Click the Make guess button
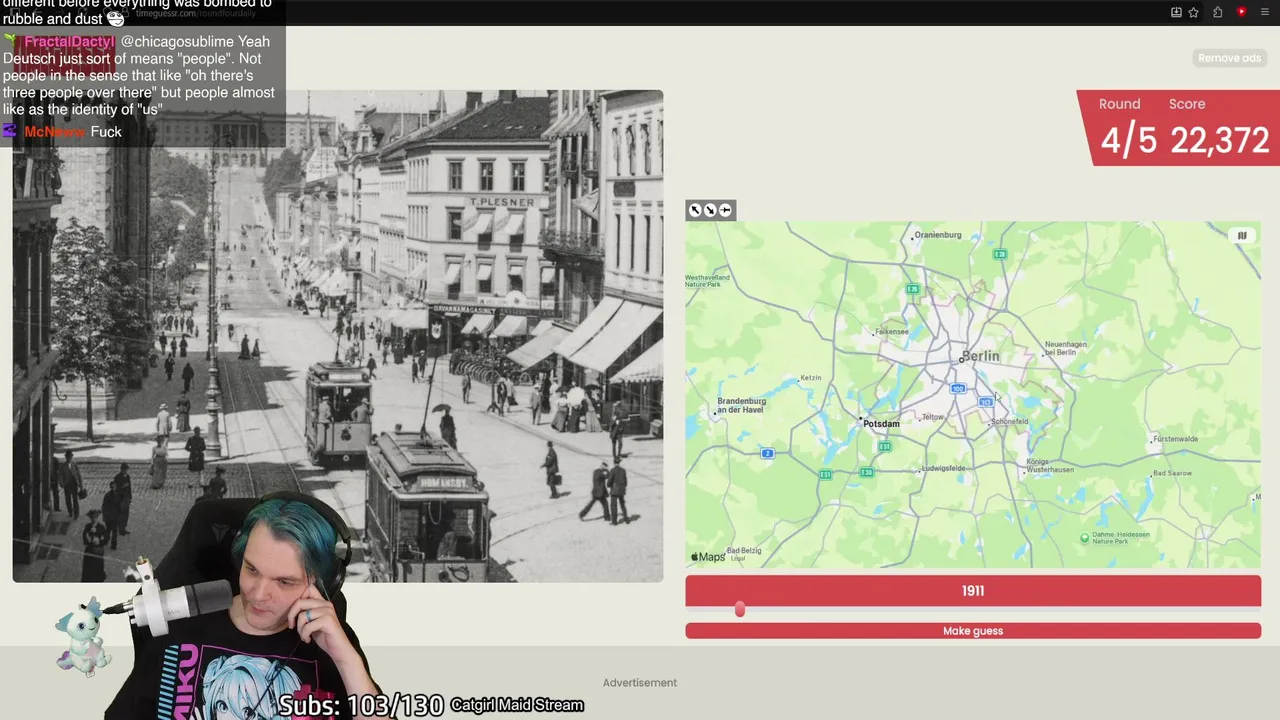This screenshot has height=720, width=1280. 973,631
